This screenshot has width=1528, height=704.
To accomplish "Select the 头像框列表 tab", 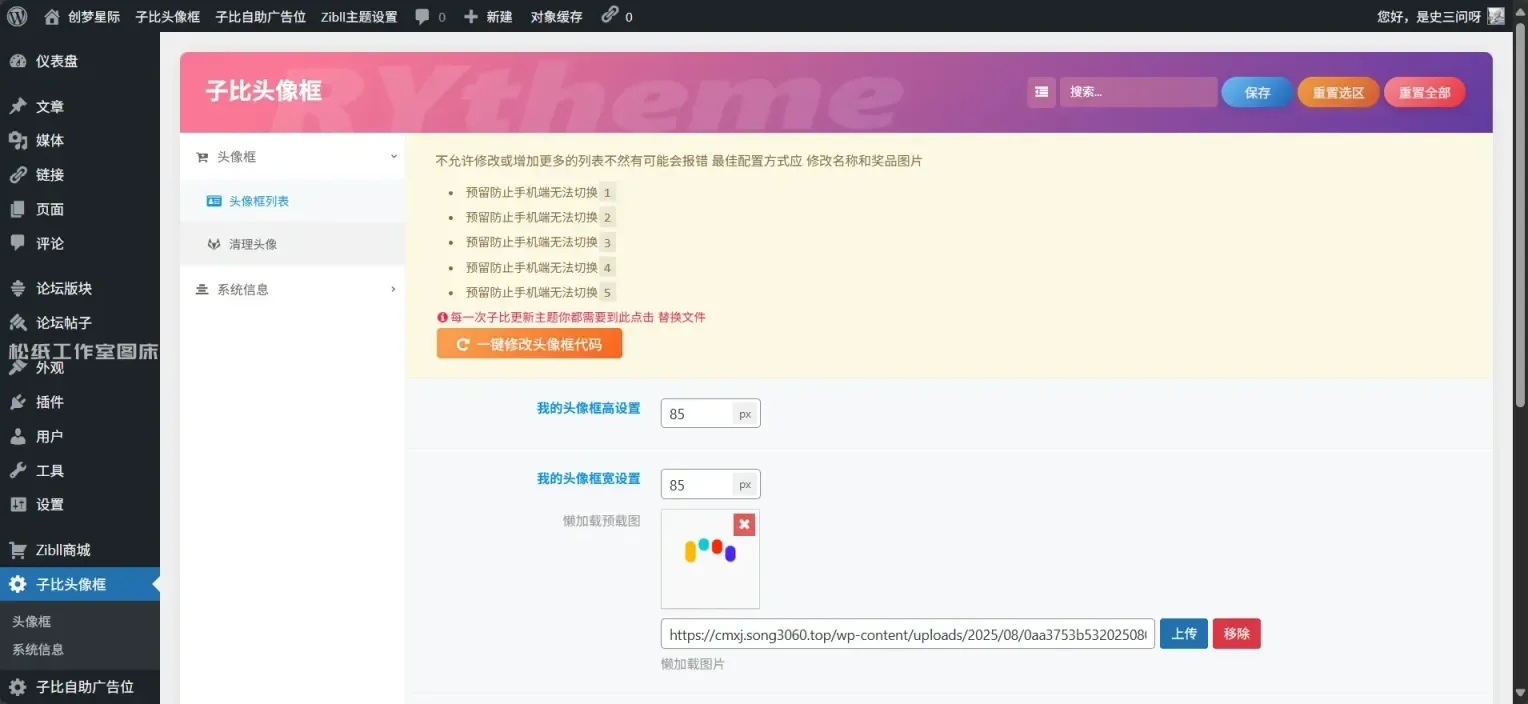I will click(258, 201).
